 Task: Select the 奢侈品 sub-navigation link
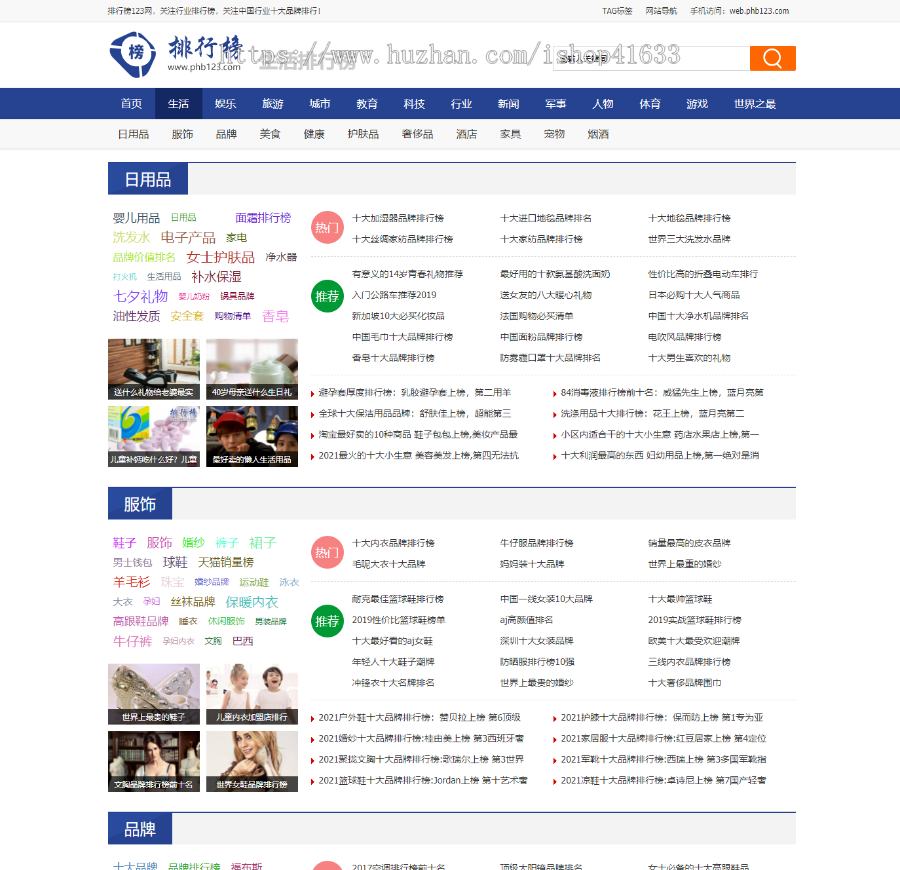[417, 134]
